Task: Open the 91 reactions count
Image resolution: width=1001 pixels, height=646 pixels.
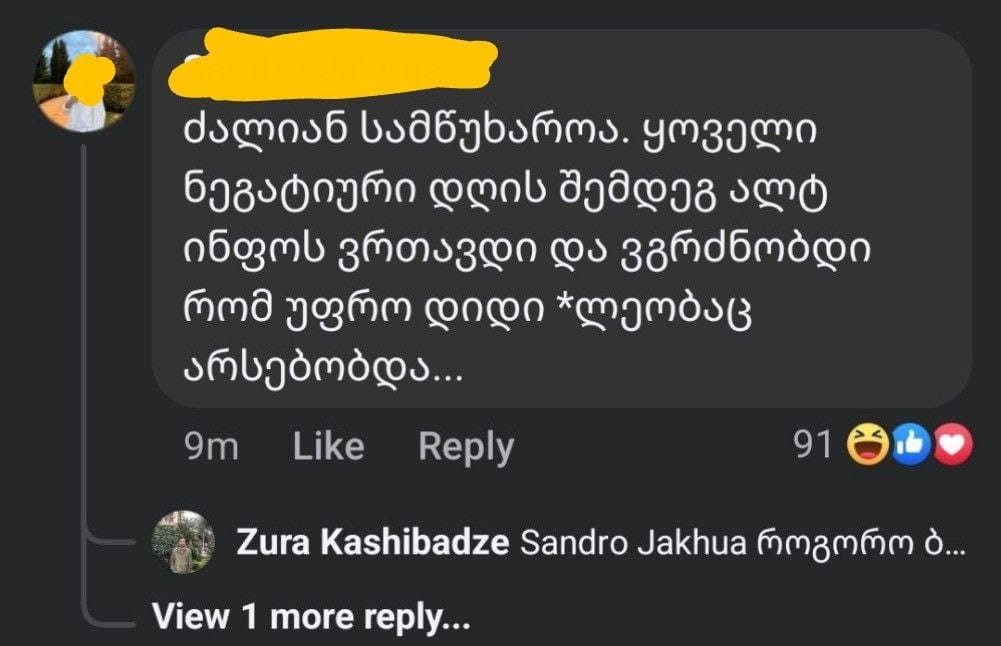Action: [813, 445]
